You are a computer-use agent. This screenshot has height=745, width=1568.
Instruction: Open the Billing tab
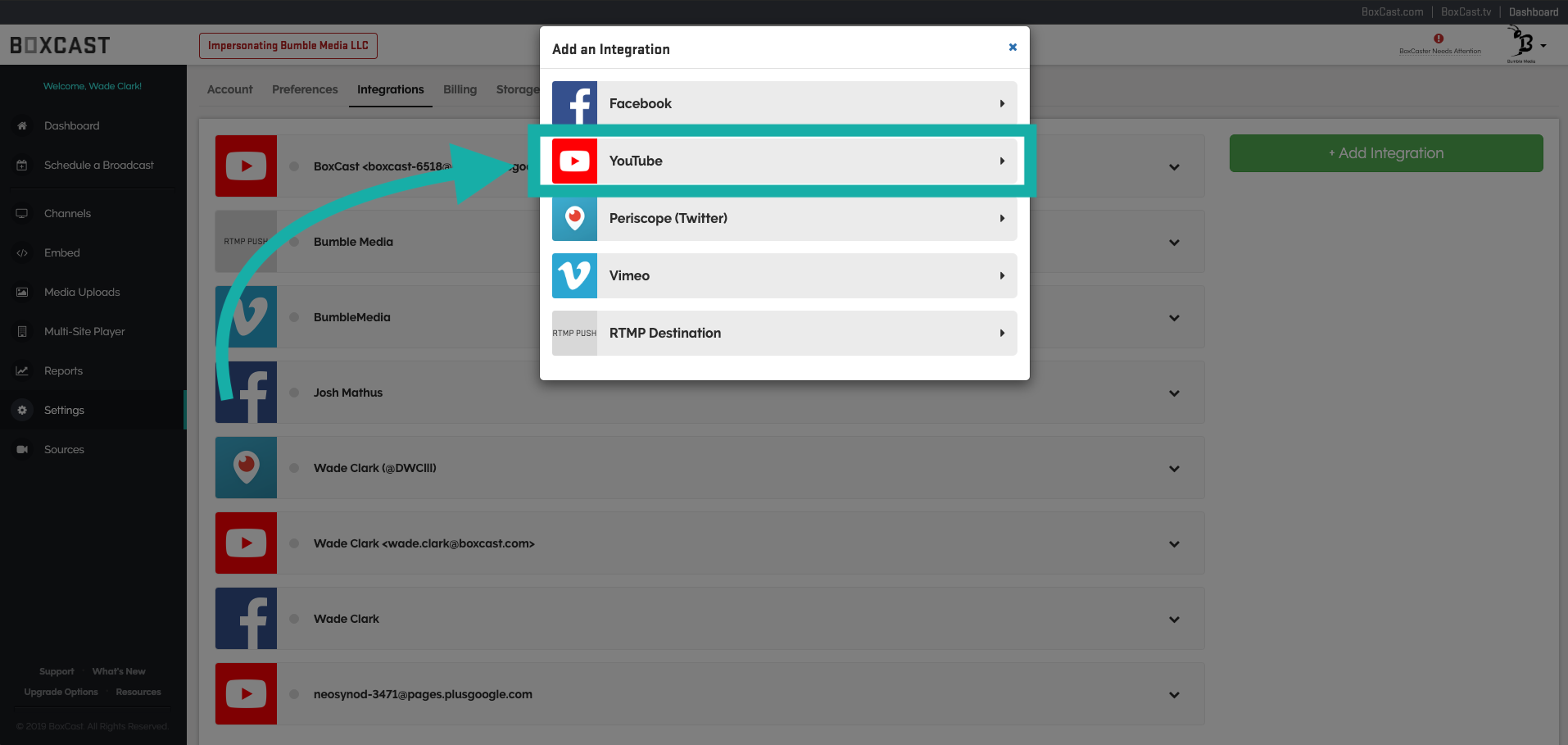(x=460, y=89)
